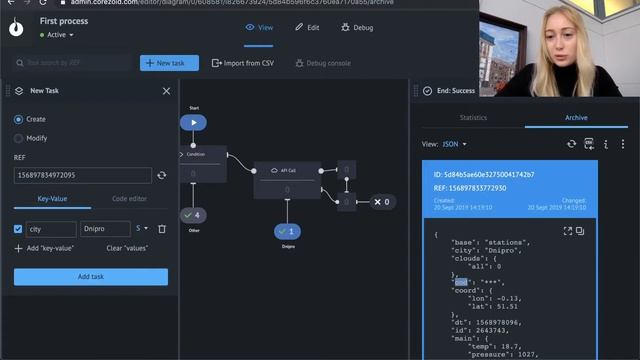640x360 pixels.
Task: Open the Archive tab
Action: (x=576, y=118)
